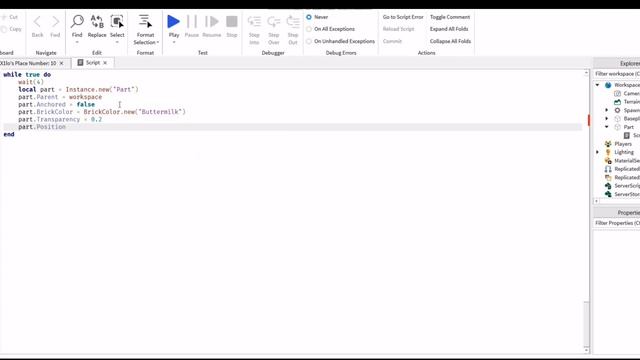The image size is (640, 360).
Task: Expand the Baseplate tree node
Action: [607, 118]
